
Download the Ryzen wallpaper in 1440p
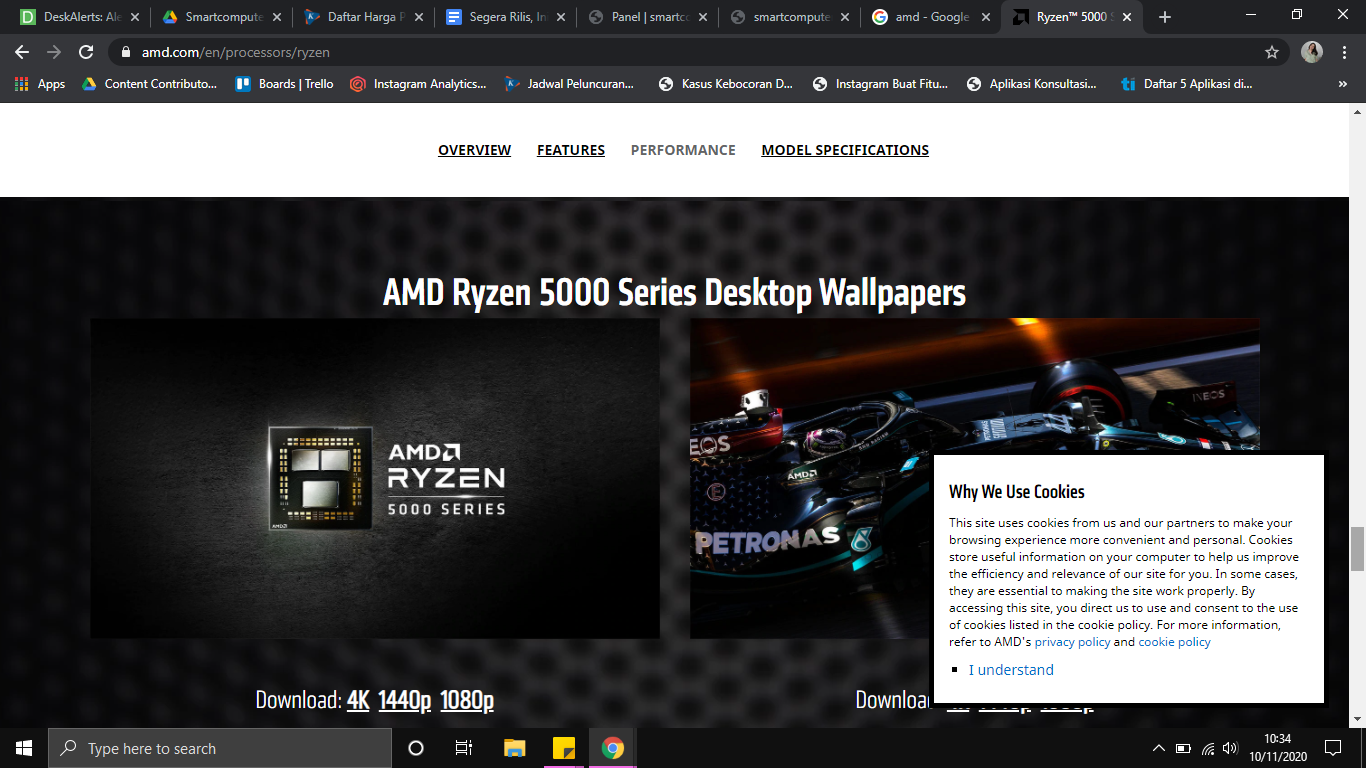pyautogui.click(x=405, y=700)
